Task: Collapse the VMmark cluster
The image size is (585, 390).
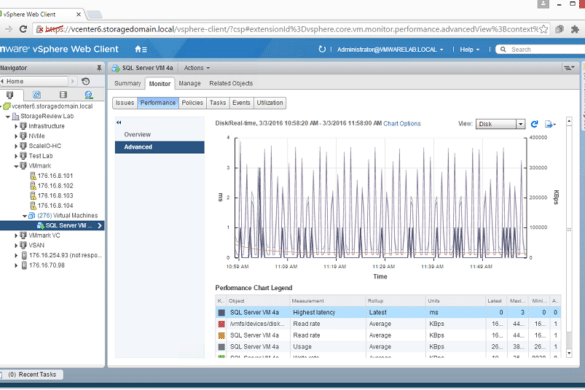Action: coord(16,166)
